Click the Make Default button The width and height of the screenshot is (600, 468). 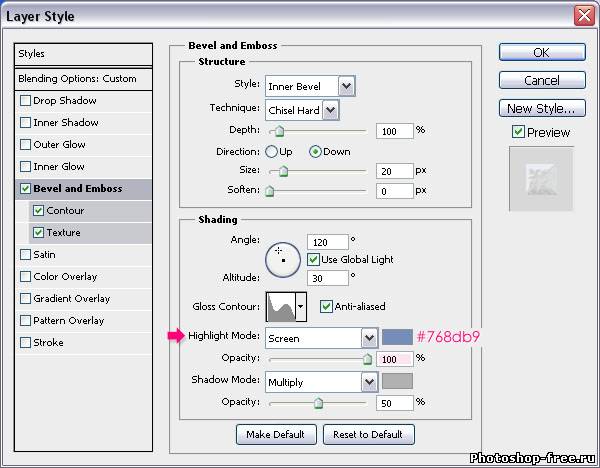(x=277, y=434)
